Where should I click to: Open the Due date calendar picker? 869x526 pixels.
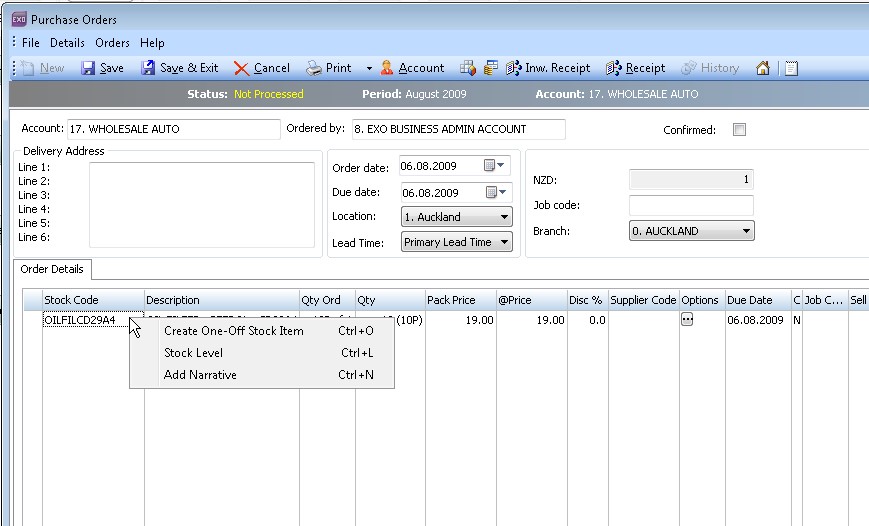(x=496, y=192)
